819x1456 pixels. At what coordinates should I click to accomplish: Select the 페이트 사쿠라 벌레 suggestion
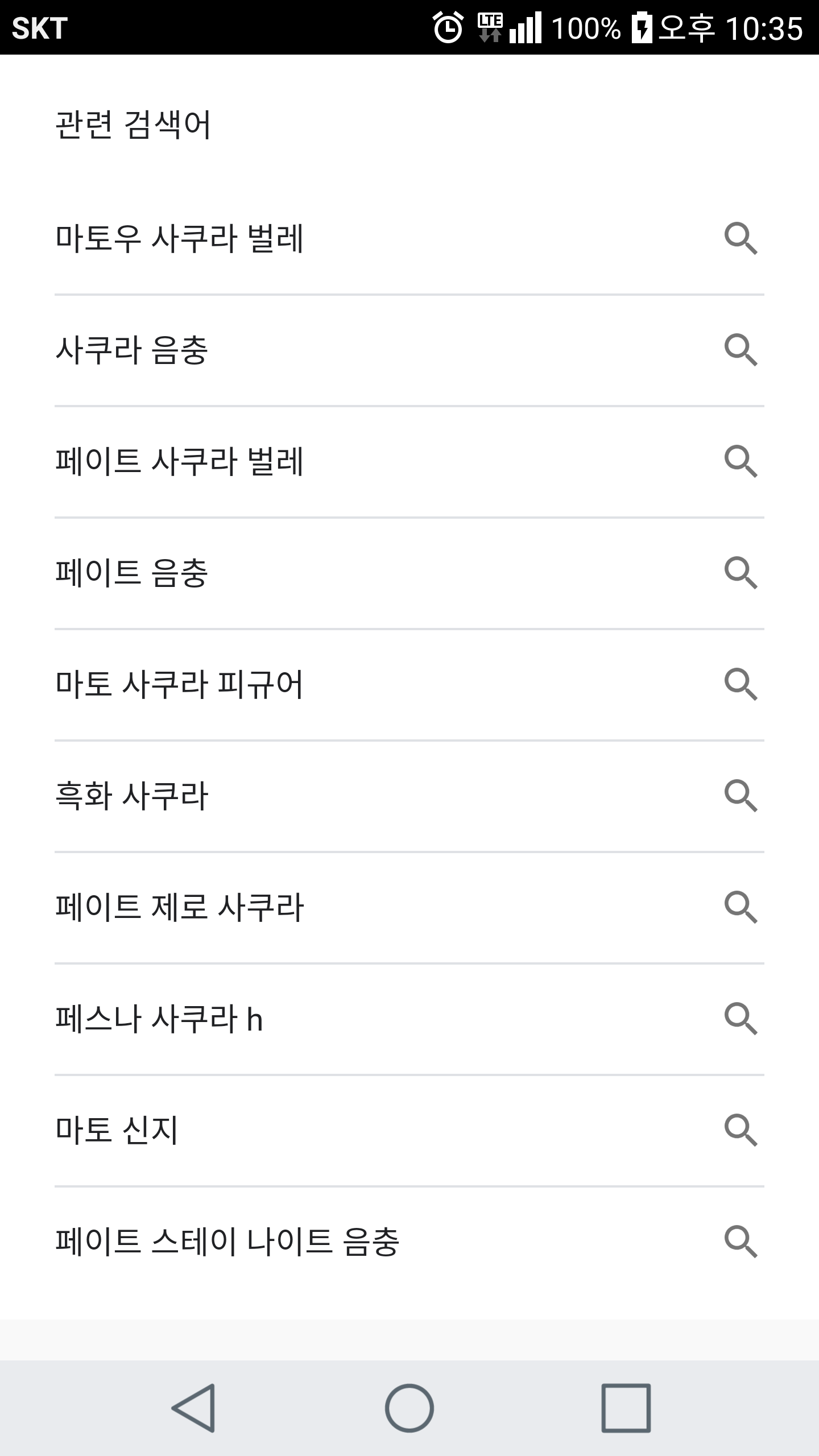[x=180, y=461]
